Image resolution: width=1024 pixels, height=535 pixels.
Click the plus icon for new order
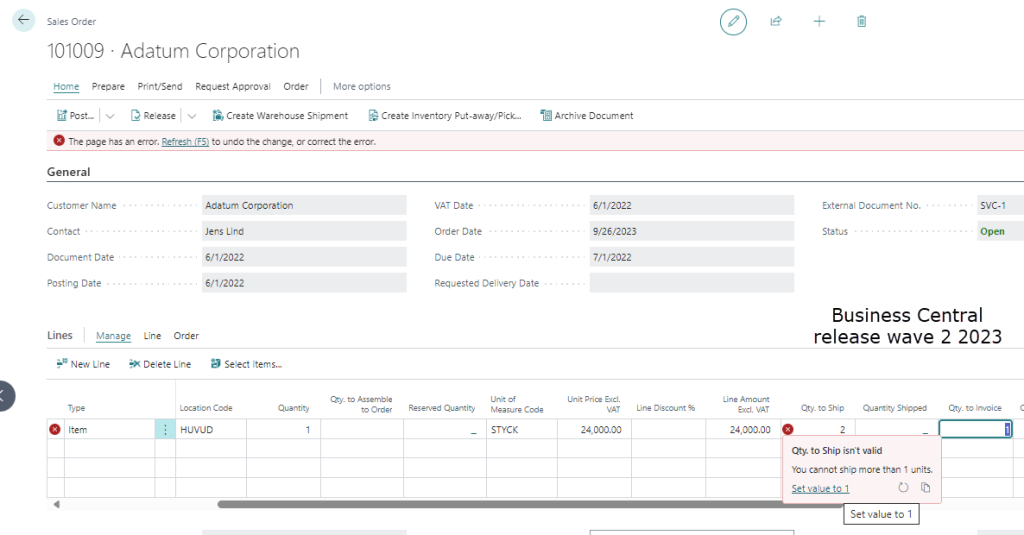coord(819,22)
